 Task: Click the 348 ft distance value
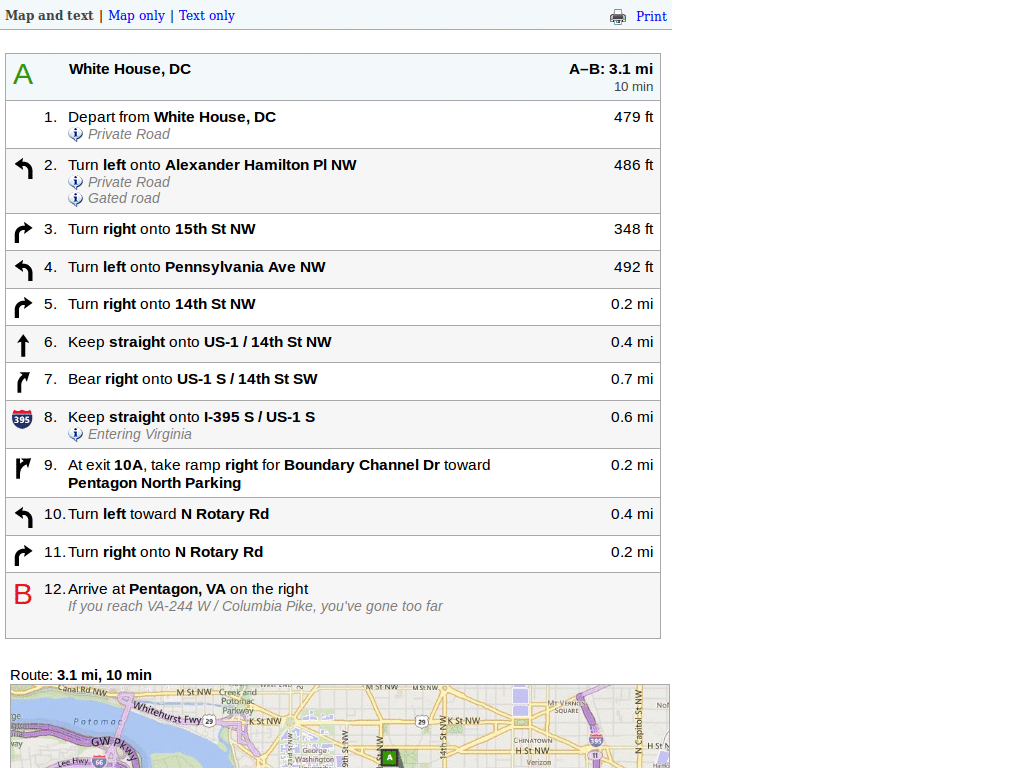(633, 229)
